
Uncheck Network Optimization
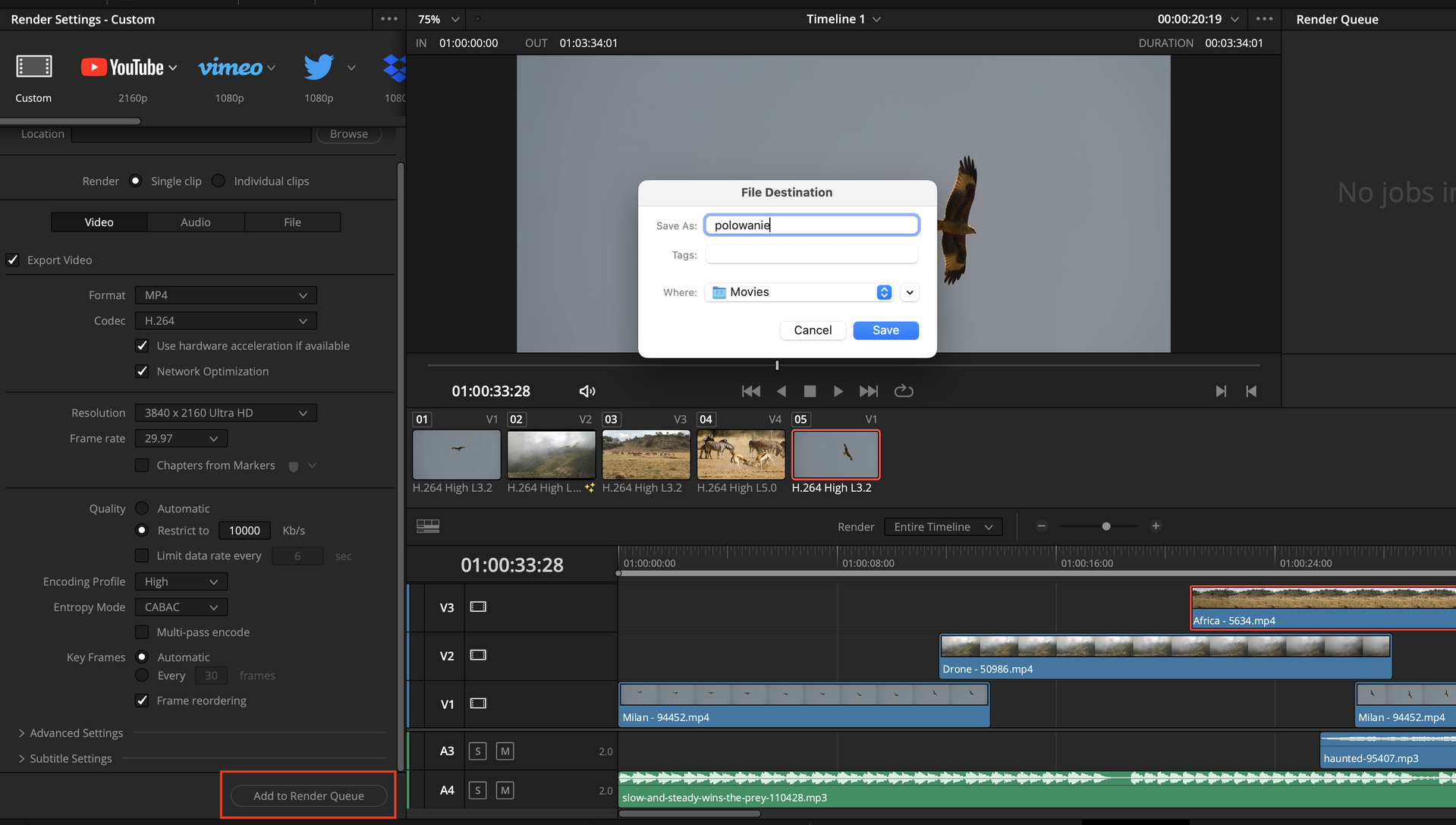click(142, 371)
